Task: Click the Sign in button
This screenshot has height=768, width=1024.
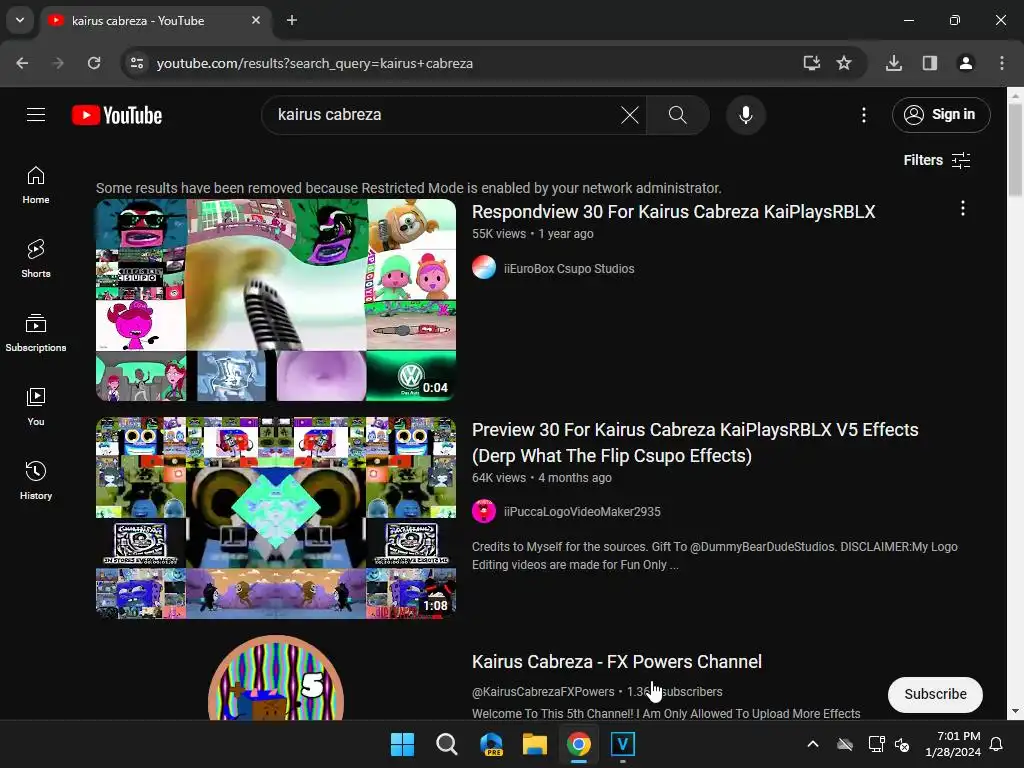Action: tap(940, 115)
